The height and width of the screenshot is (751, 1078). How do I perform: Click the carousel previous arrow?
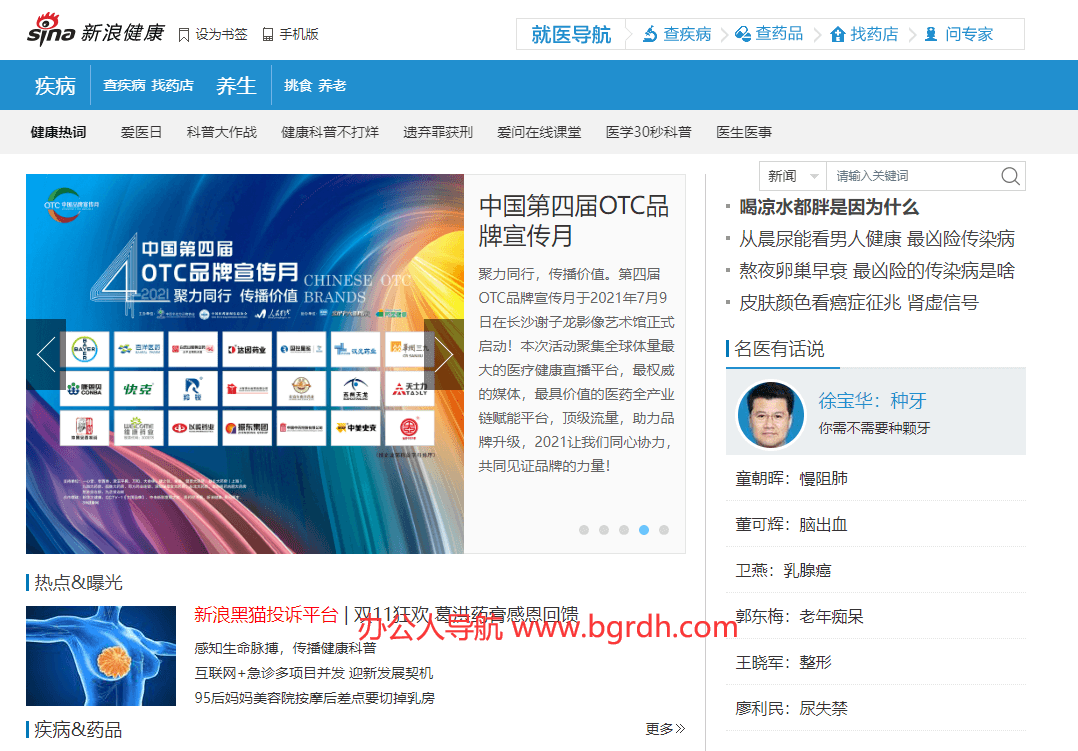click(44, 354)
